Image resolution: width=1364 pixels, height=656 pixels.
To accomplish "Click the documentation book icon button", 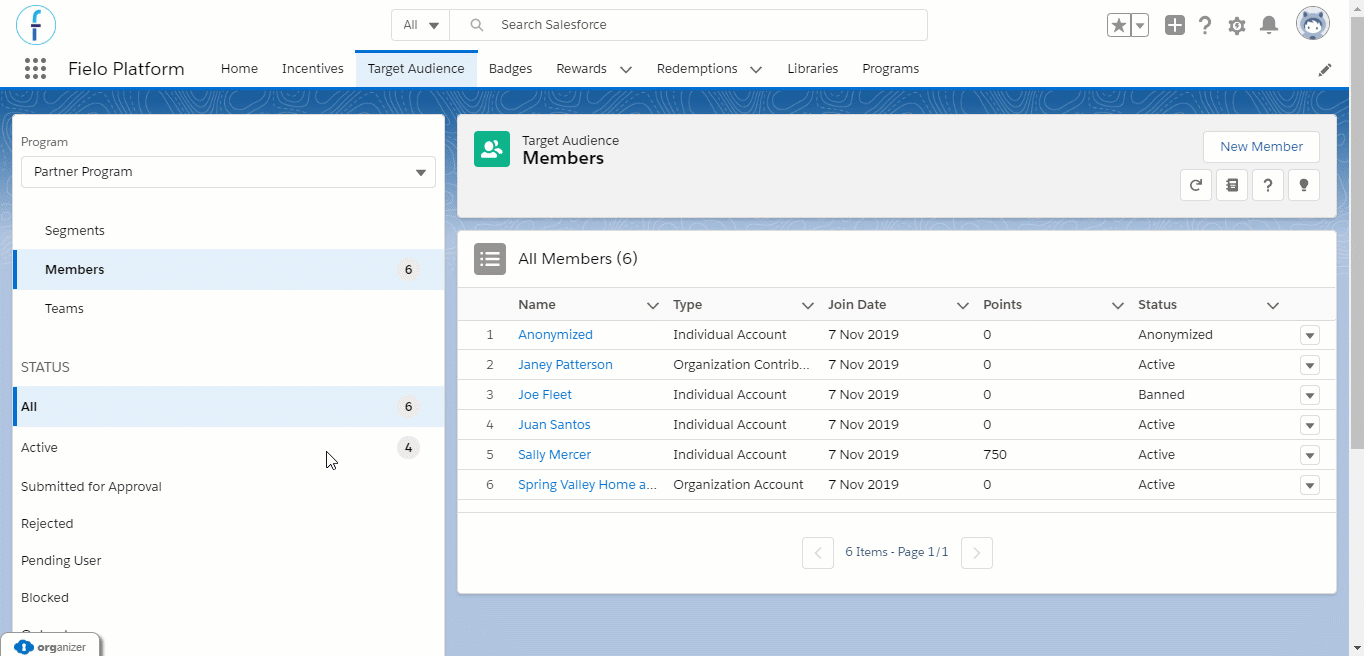I will click(x=1232, y=185).
